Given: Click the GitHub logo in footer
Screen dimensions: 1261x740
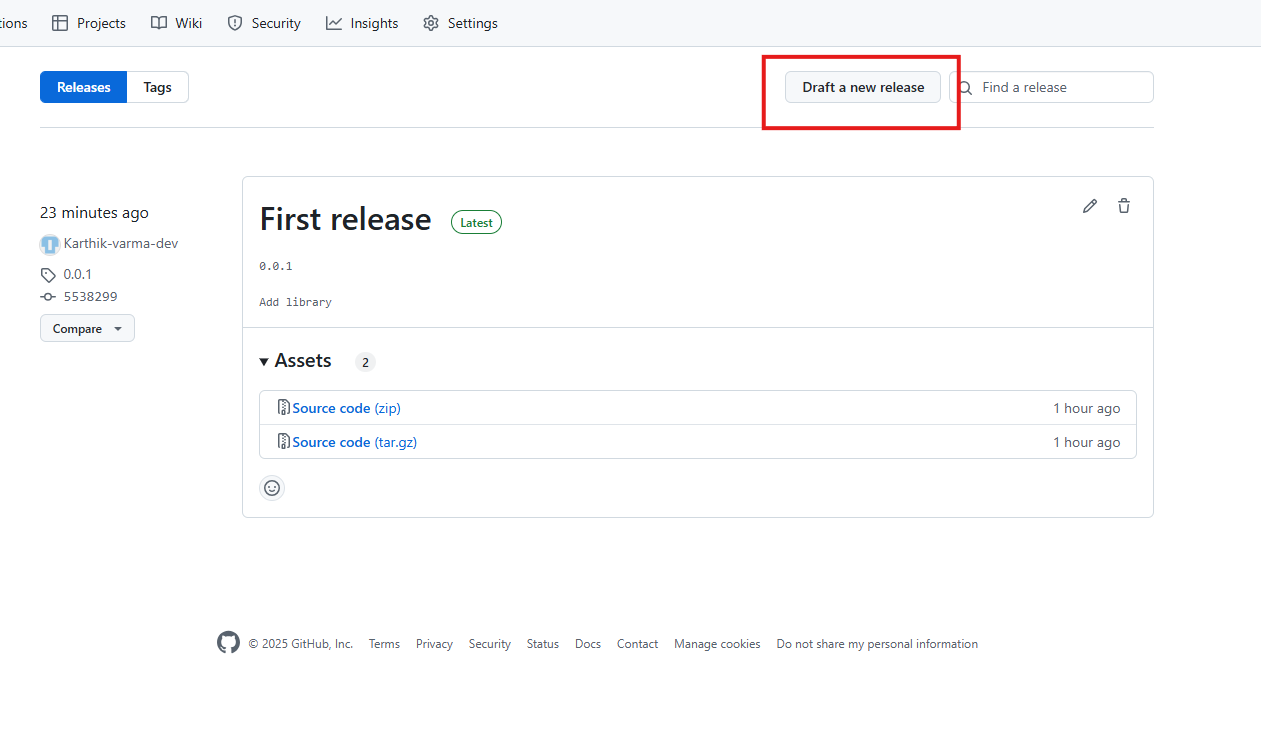Looking at the screenshot, I should coord(228,643).
